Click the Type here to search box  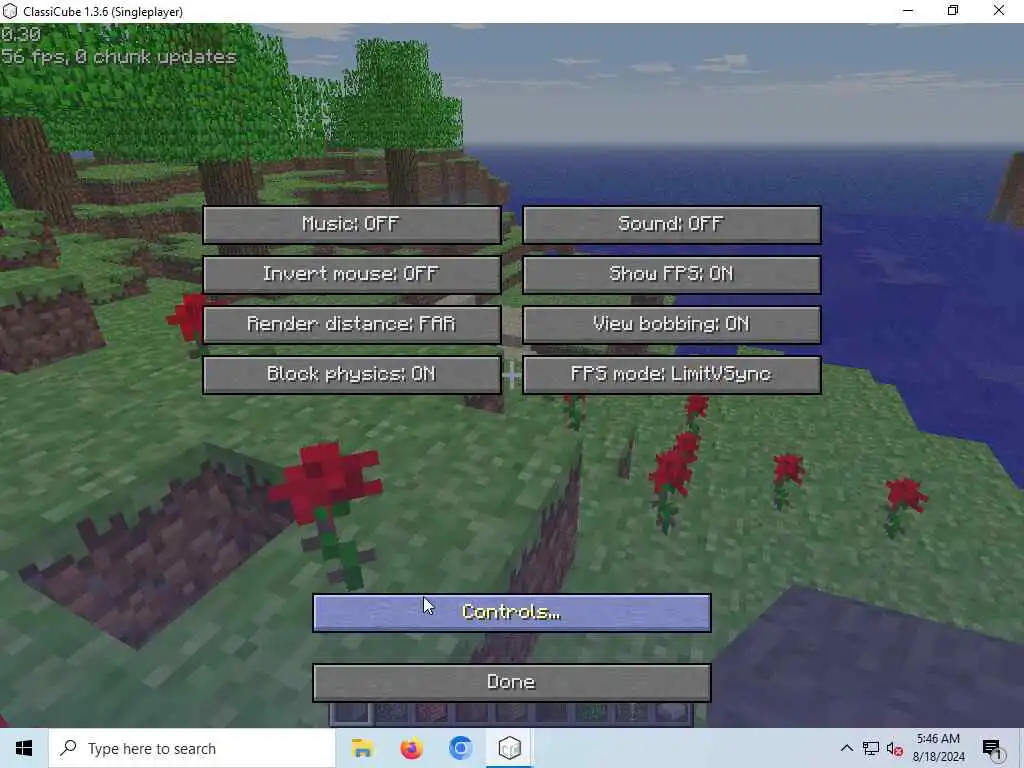pos(192,748)
